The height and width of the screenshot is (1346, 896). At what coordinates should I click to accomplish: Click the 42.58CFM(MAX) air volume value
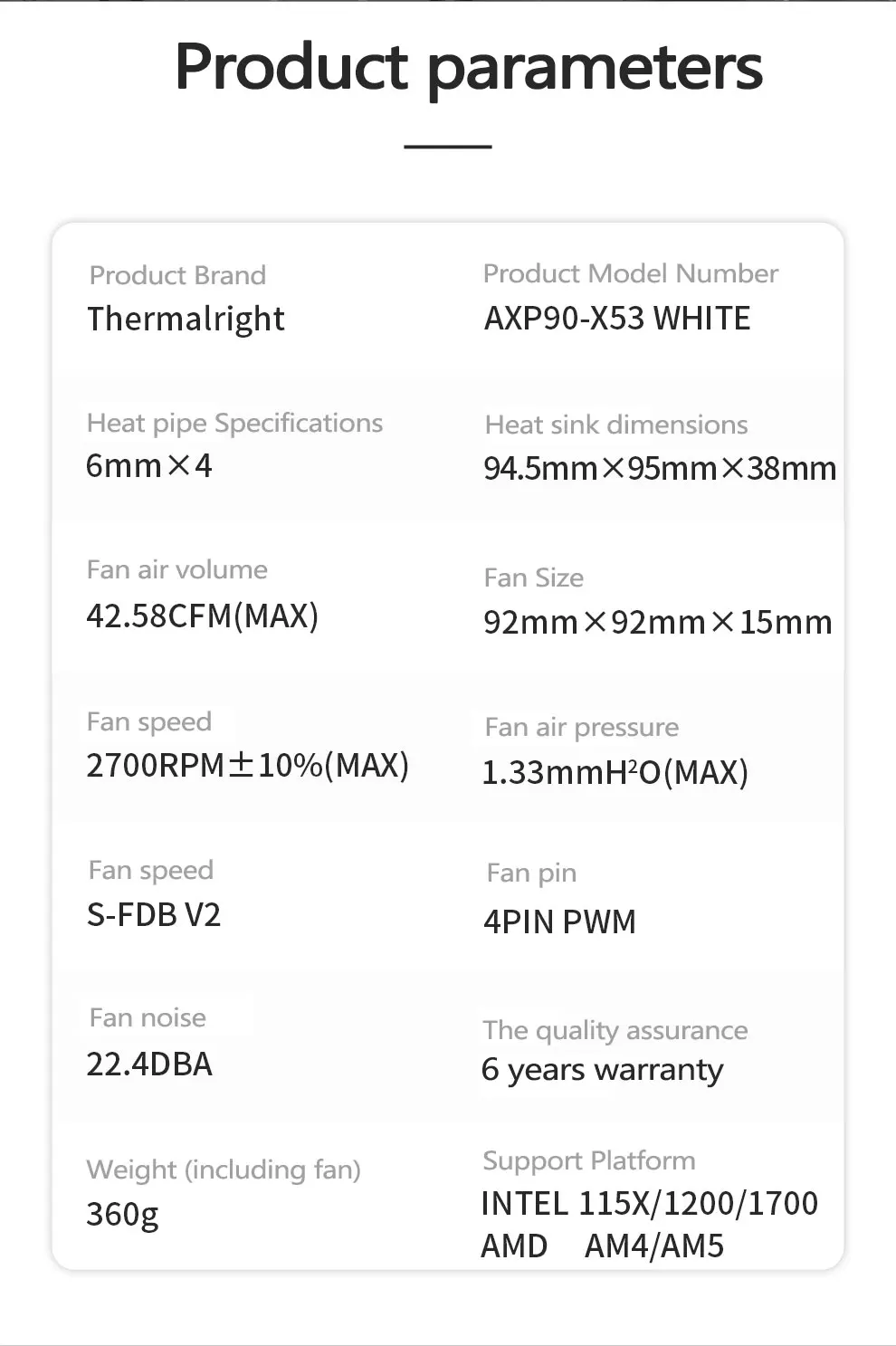(202, 616)
